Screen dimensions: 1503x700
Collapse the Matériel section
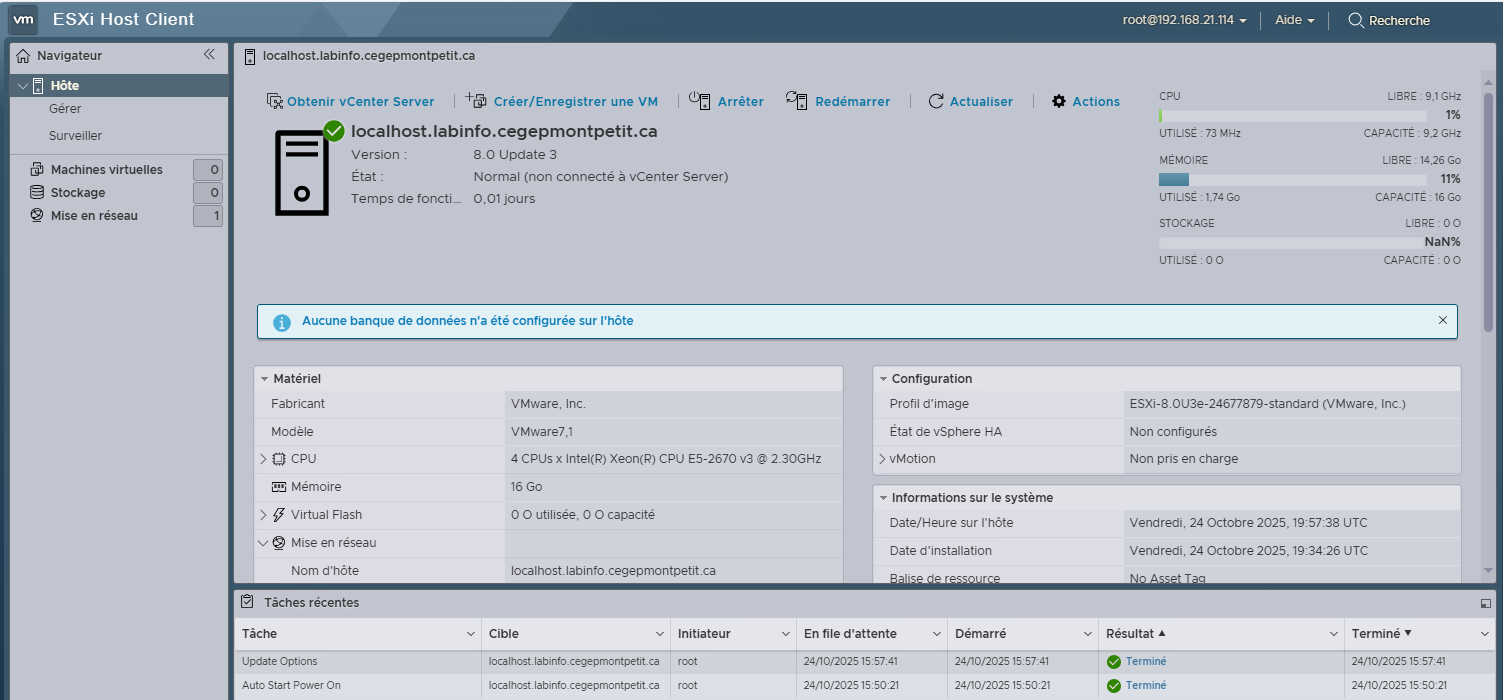pyautogui.click(x=265, y=378)
